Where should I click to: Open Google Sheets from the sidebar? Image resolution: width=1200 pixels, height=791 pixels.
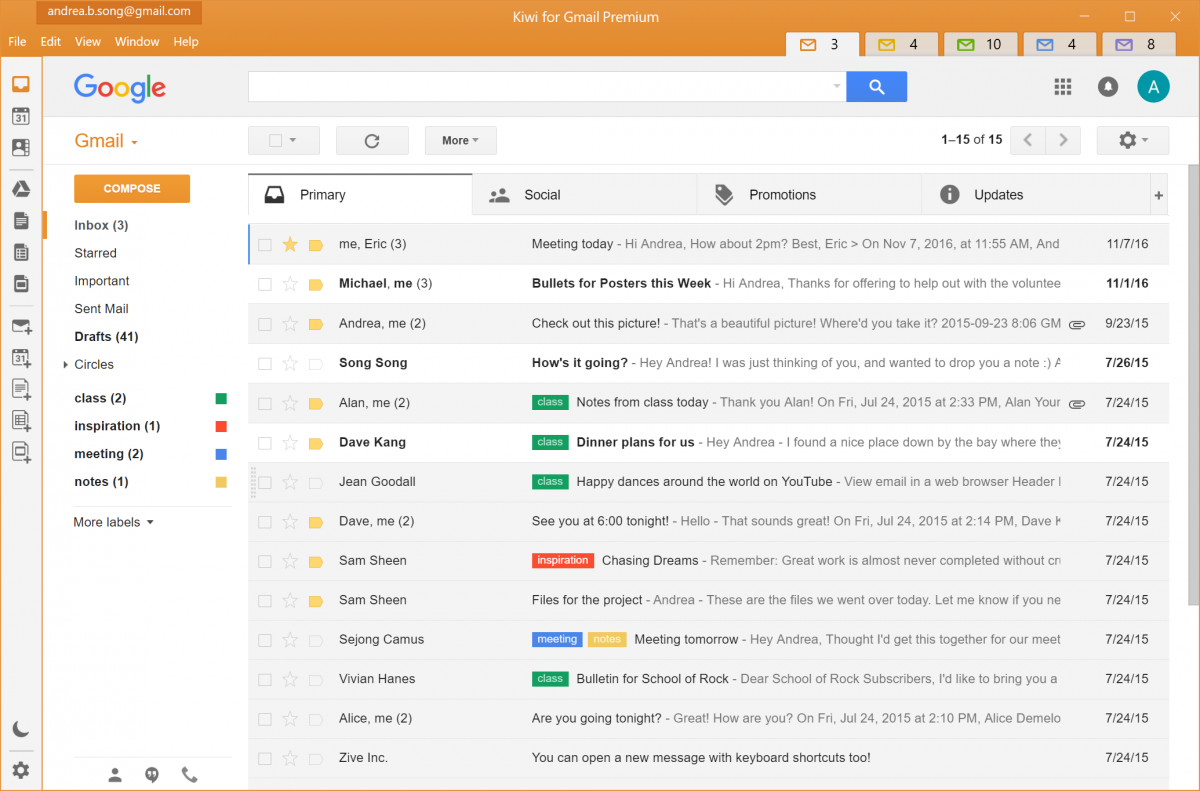(x=21, y=252)
